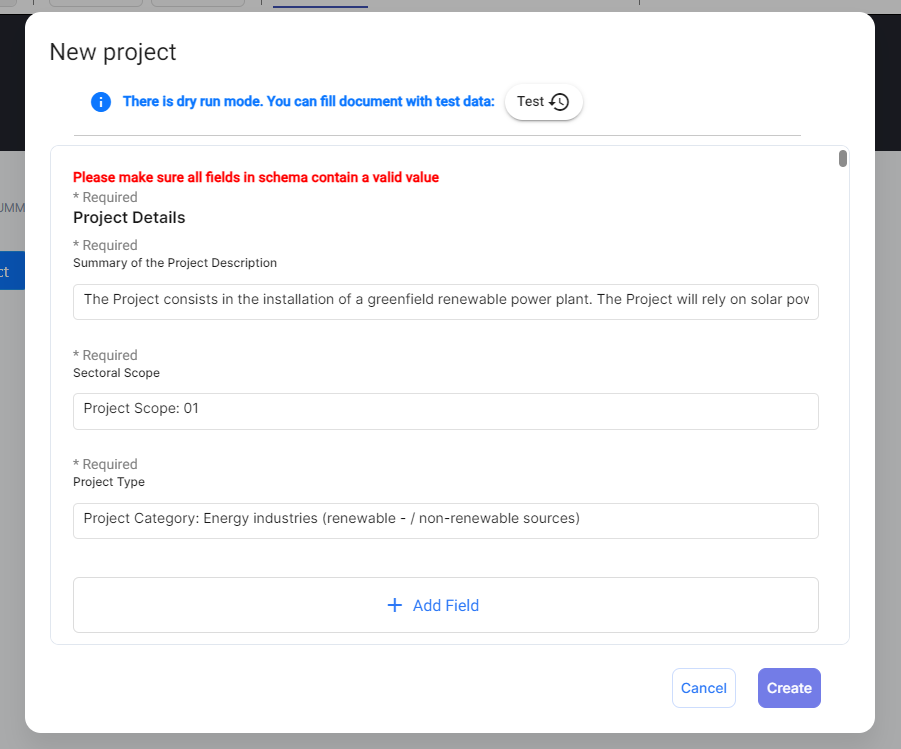Click the history clock icon on Test button
The height and width of the screenshot is (749, 901).
coord(559,102)
